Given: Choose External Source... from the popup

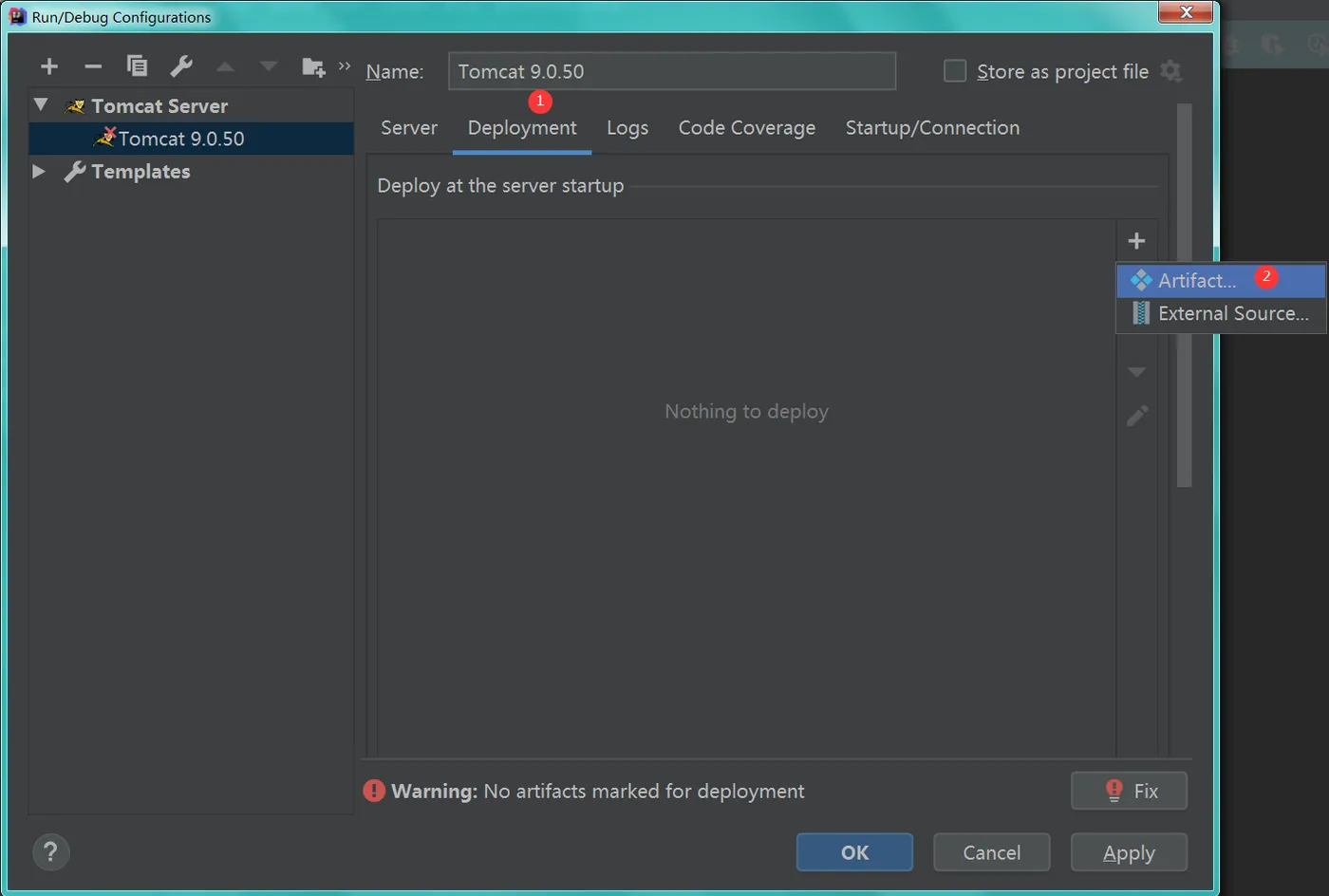Looking at the screenshot, I should [1221, 313].
